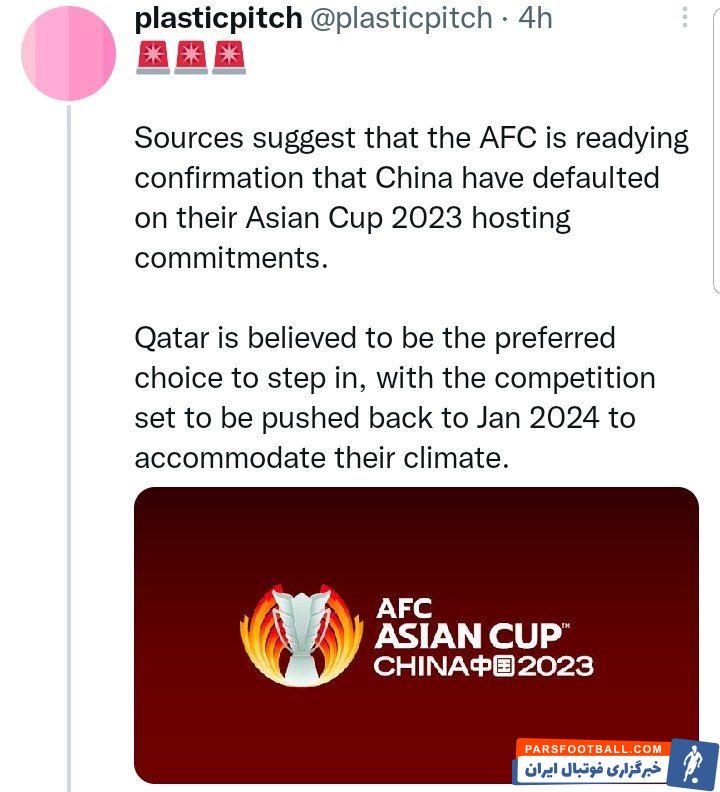
Task: Click the first red siren emoji
Action: click(x=153, y=58)
